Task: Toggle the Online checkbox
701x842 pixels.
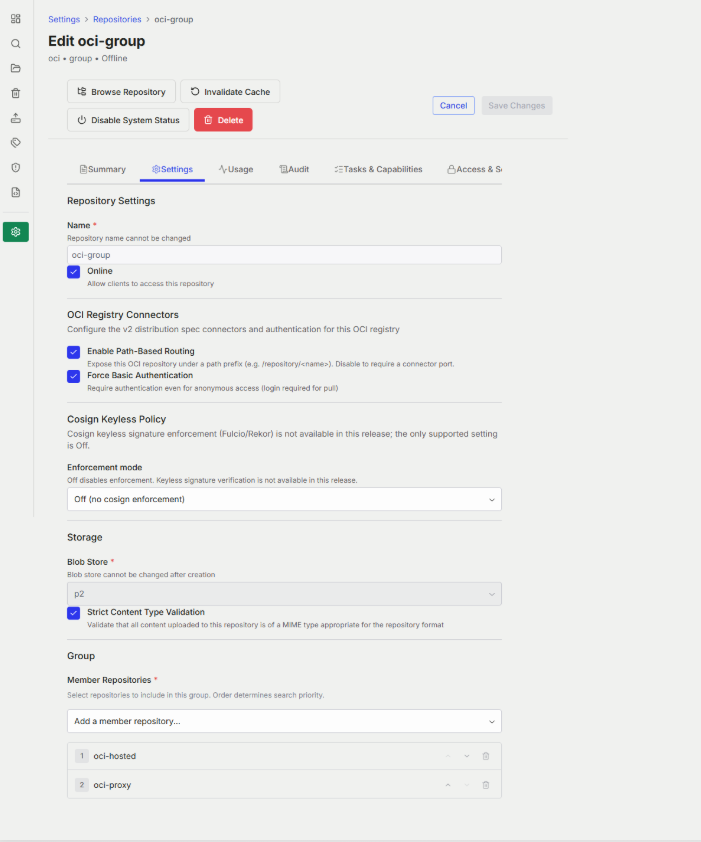Action: (74, 272)
